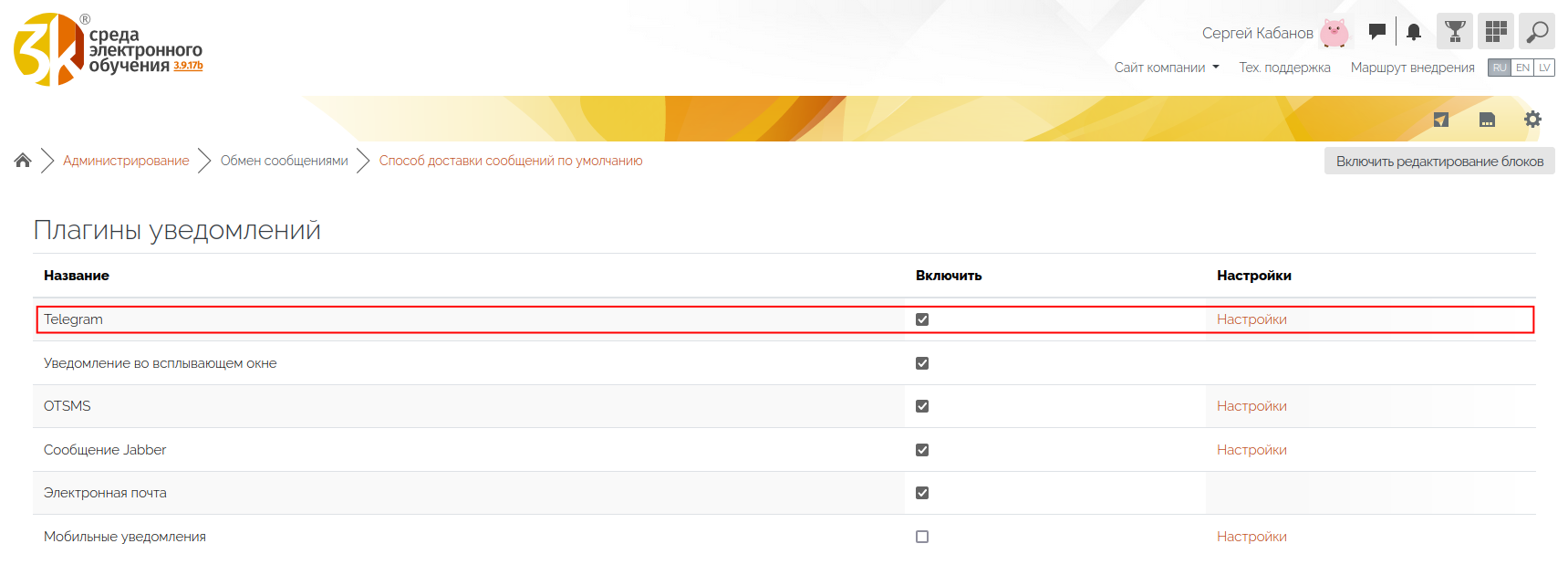Switch language to EN

pyautogui.click(x=1522, y=68)
